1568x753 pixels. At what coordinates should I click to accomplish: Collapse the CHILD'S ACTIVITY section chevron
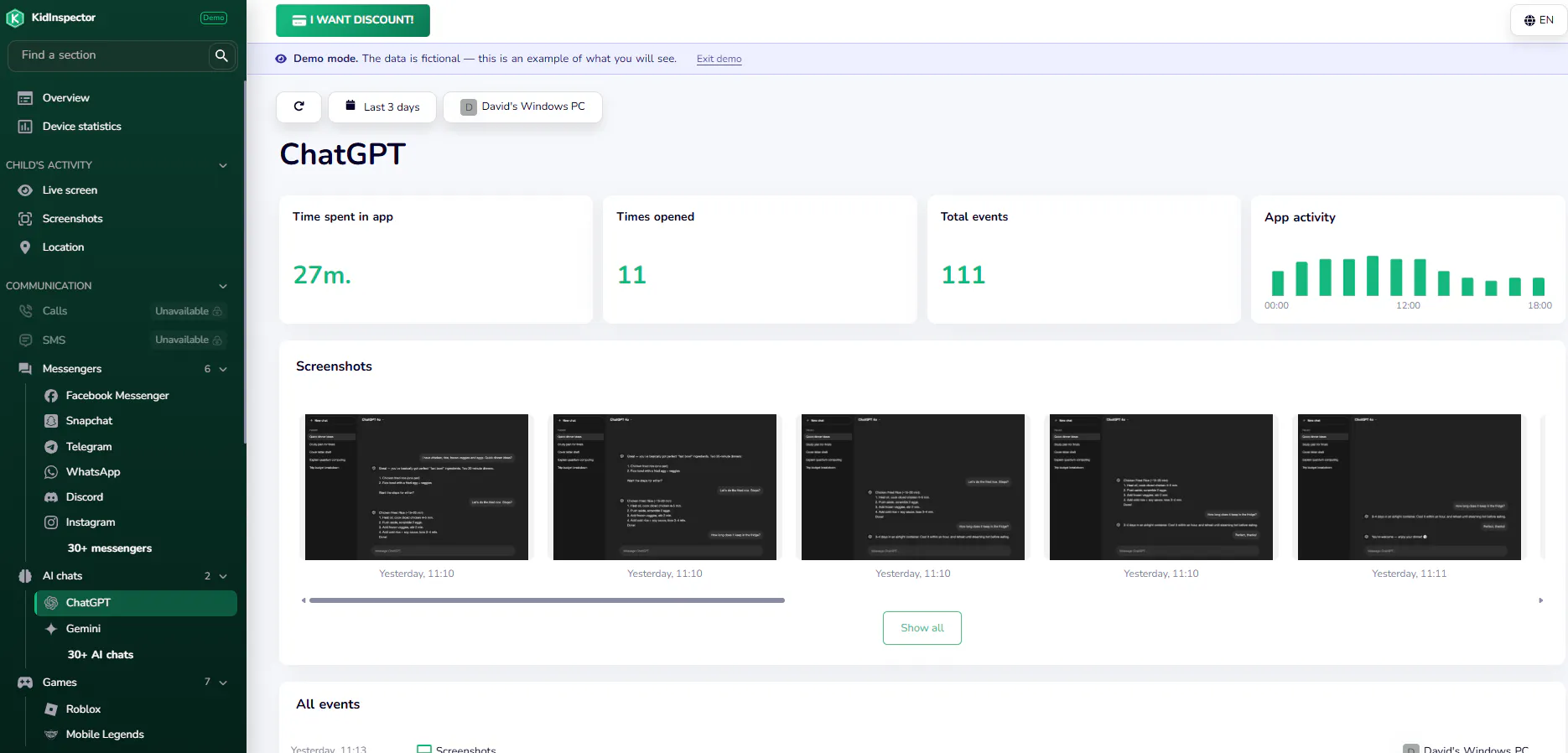223,165
